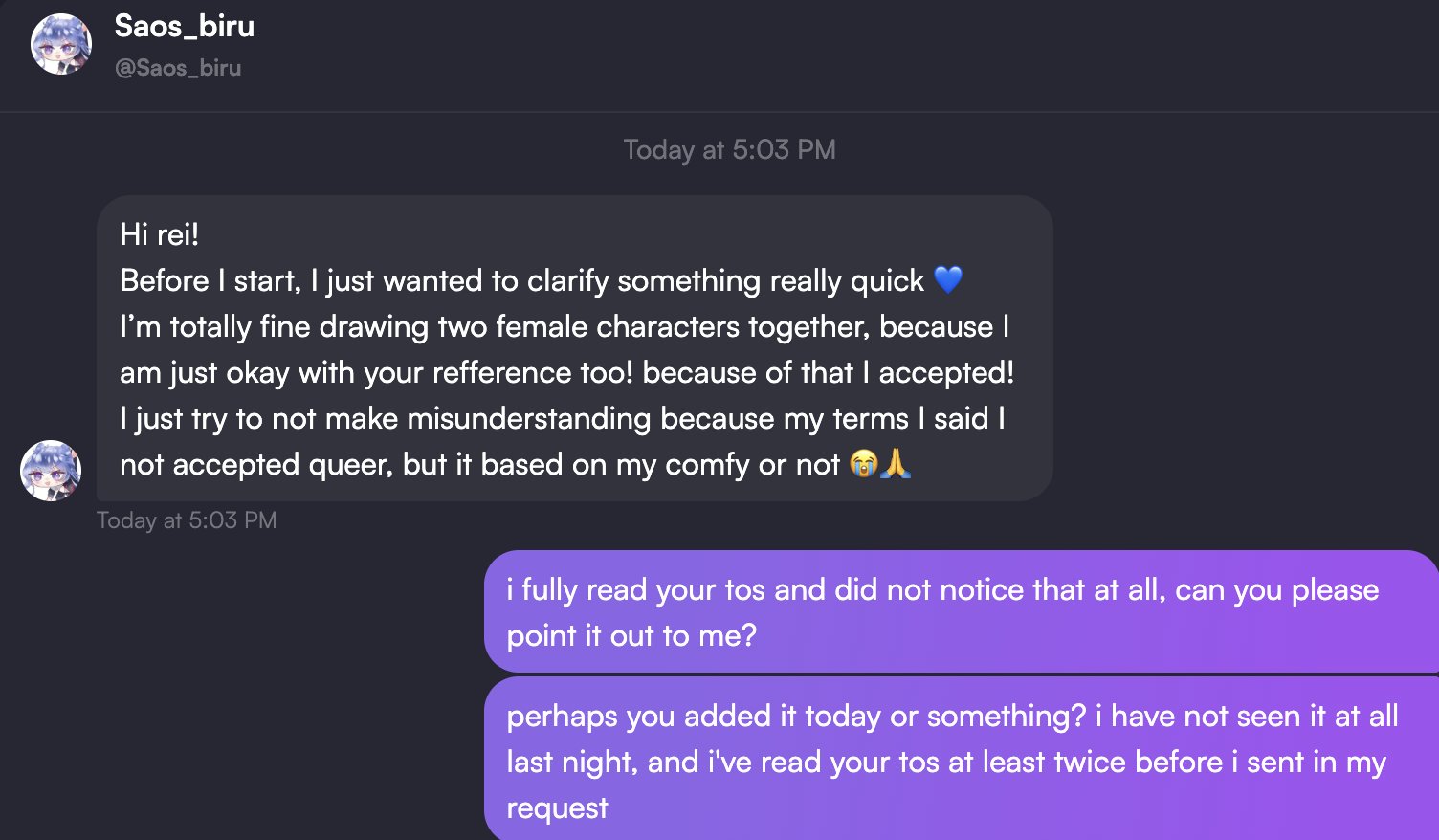Click the blue heart emoji
The width and height of the screenshot is (1439, 840).
tap(947, 280)
